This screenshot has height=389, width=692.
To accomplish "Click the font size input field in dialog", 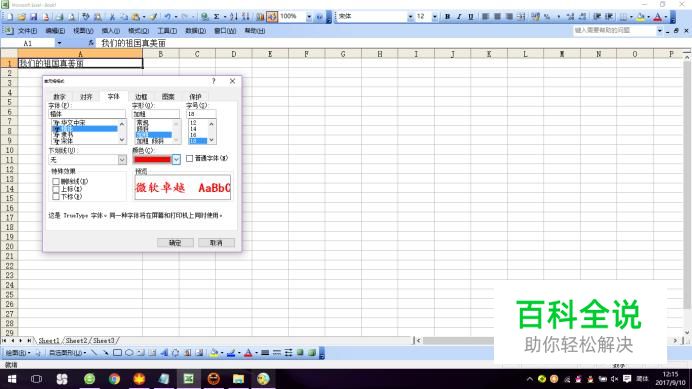I will (x=201, y=114).
